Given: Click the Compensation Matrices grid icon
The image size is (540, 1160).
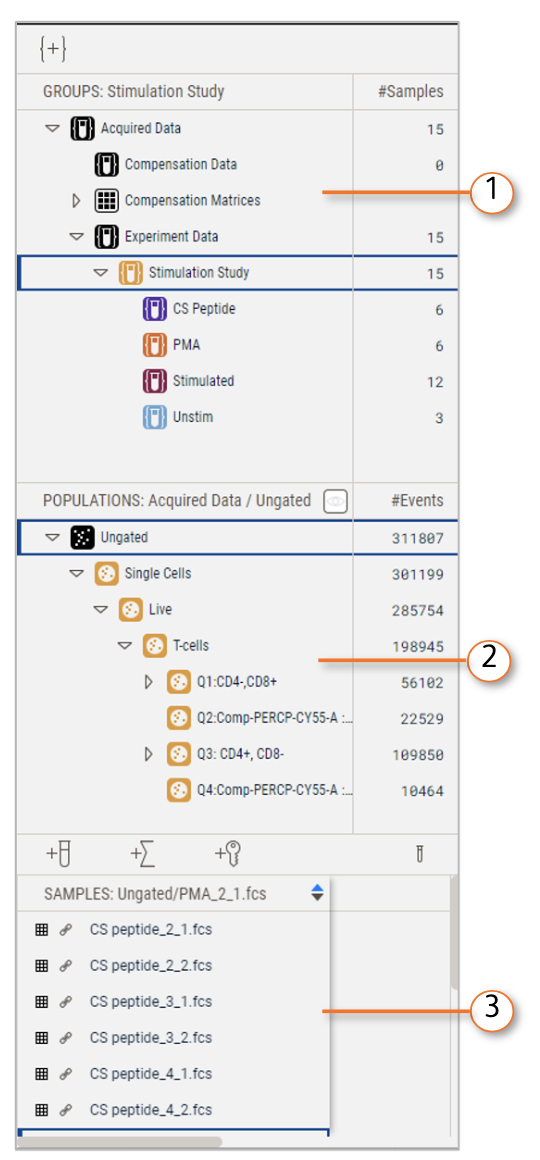Looking at the screenshot, I should tap(107, 200).
